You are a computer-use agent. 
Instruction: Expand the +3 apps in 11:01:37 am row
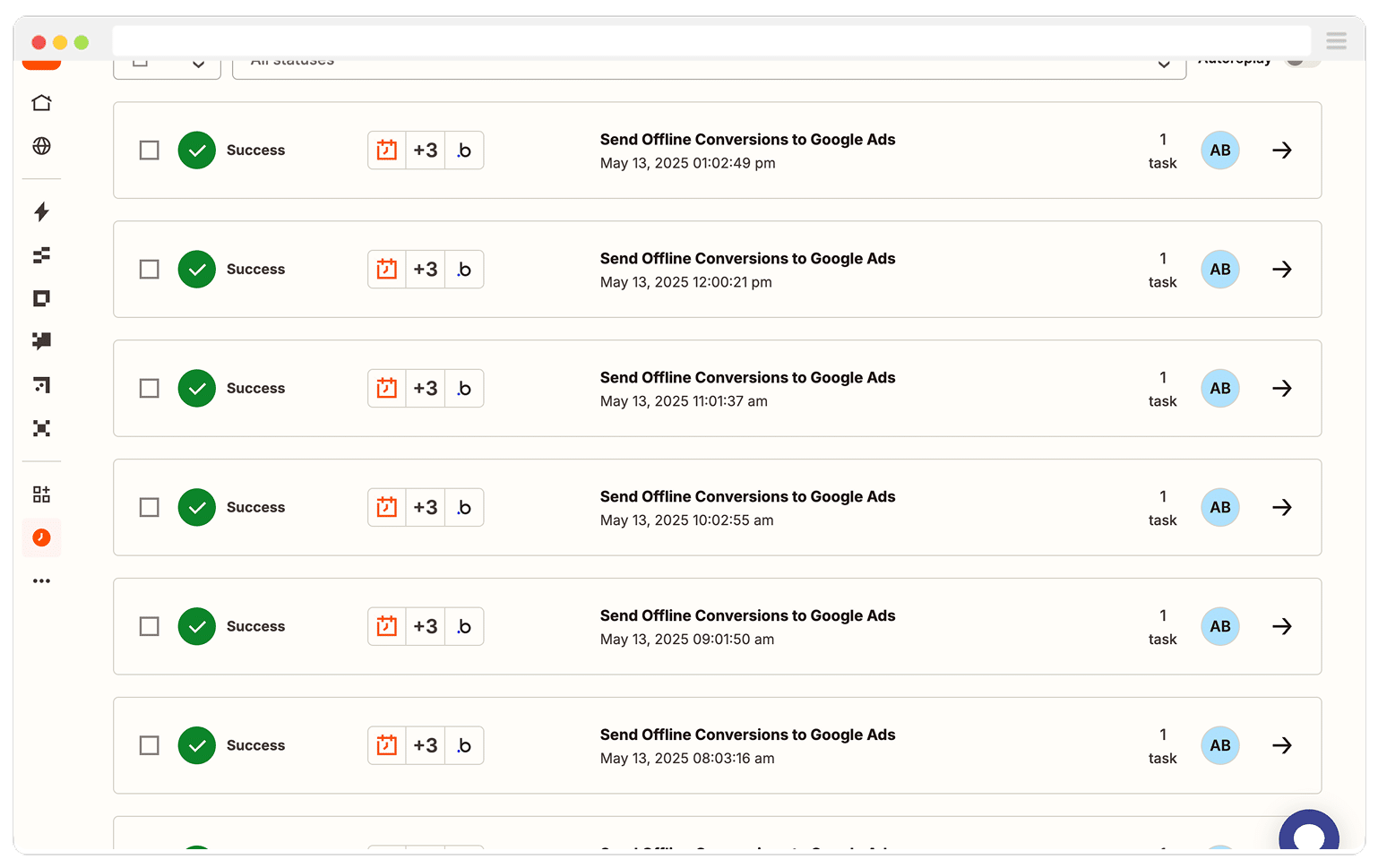[426, 389]
